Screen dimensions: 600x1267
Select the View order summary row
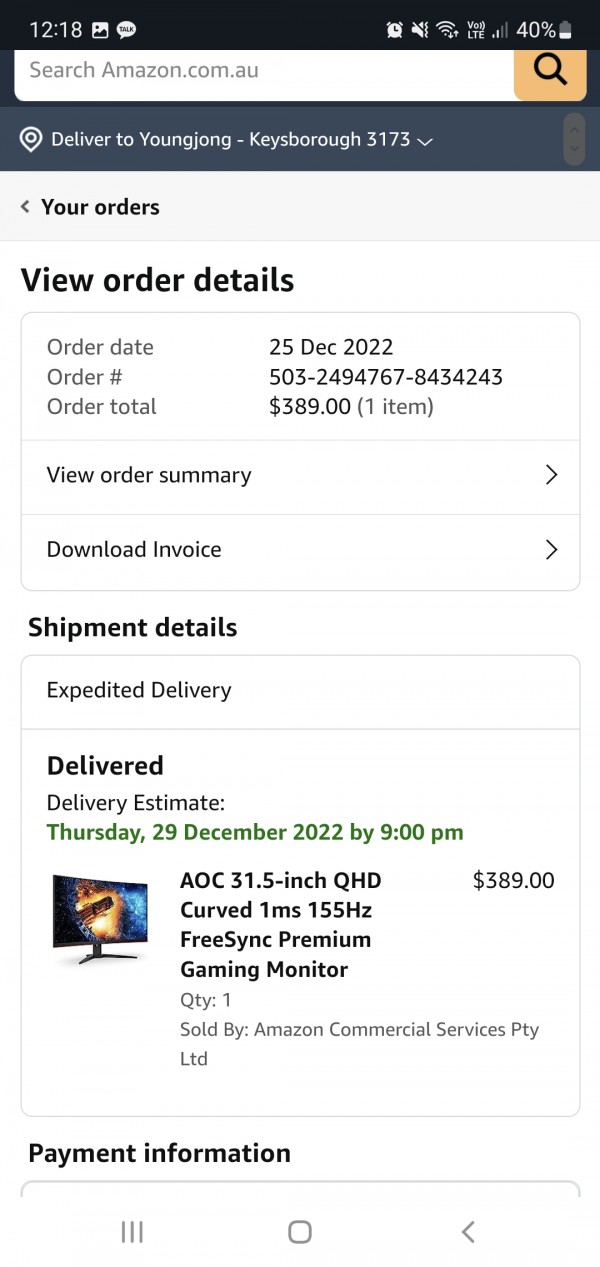300,477
